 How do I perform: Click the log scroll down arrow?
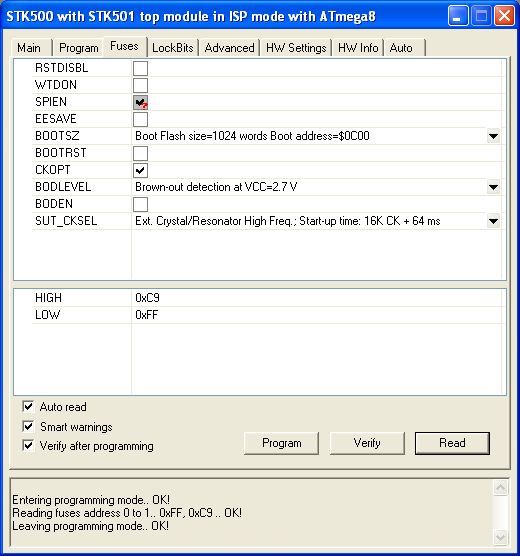point(500,537)
